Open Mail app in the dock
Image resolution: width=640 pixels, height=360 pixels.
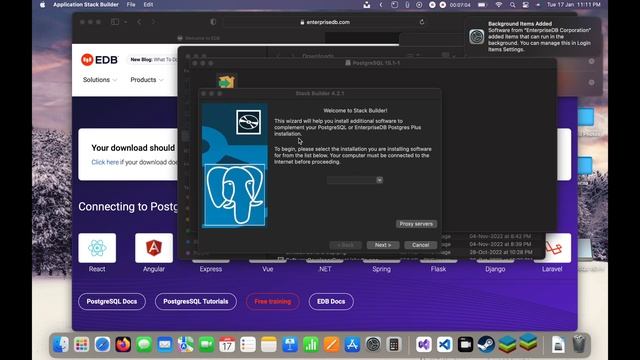[165, 345]
